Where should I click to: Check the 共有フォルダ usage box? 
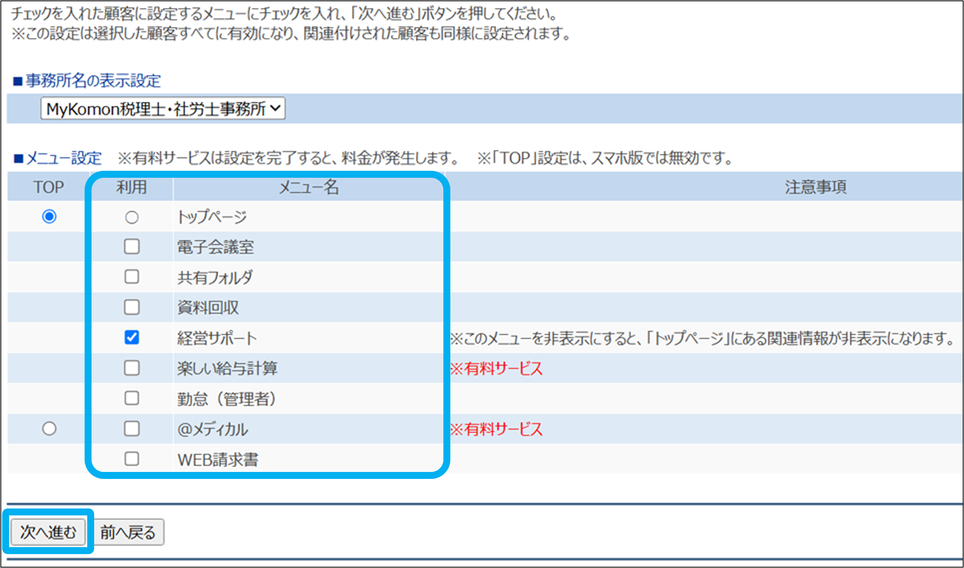click(x=131, y=277)
